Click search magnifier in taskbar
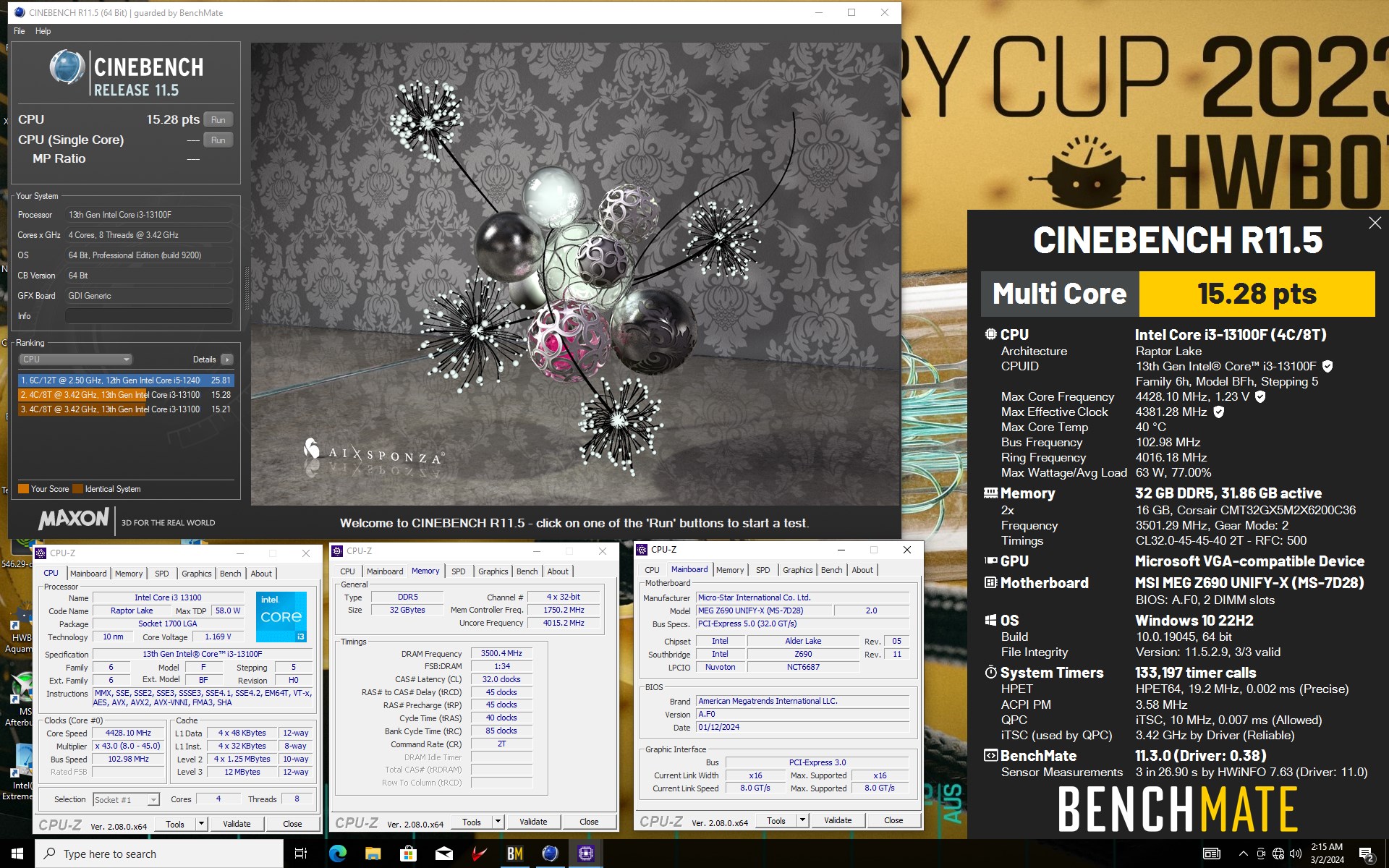This screenshot has height=868, width=1389. pyautogui.click(x=50, y=854)
